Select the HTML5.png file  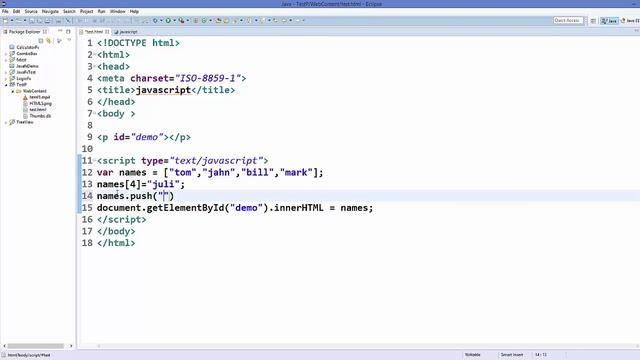point(40,103)
